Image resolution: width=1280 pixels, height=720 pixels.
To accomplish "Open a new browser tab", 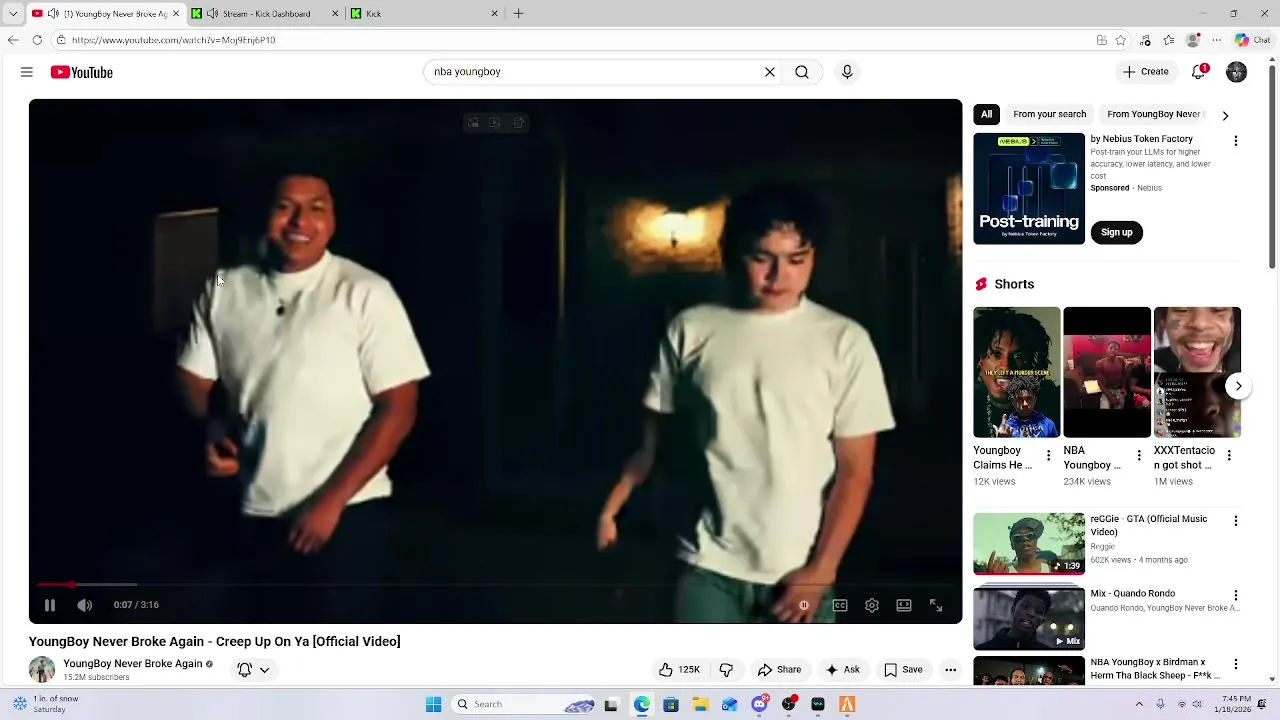I will point(518,13).
